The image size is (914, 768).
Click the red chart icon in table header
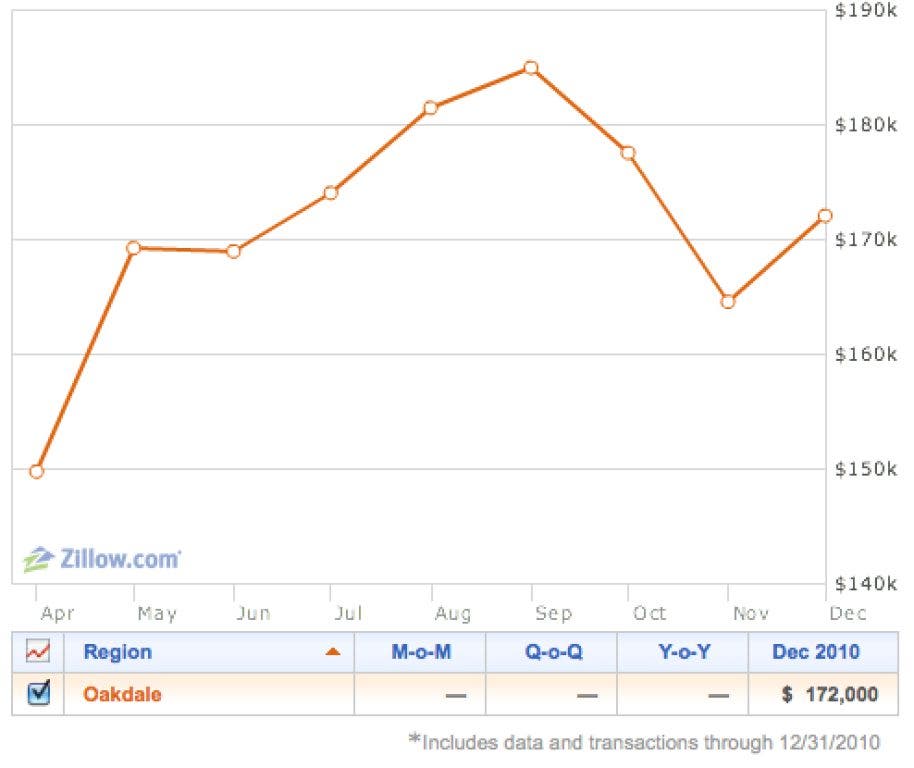click(38, 652)
